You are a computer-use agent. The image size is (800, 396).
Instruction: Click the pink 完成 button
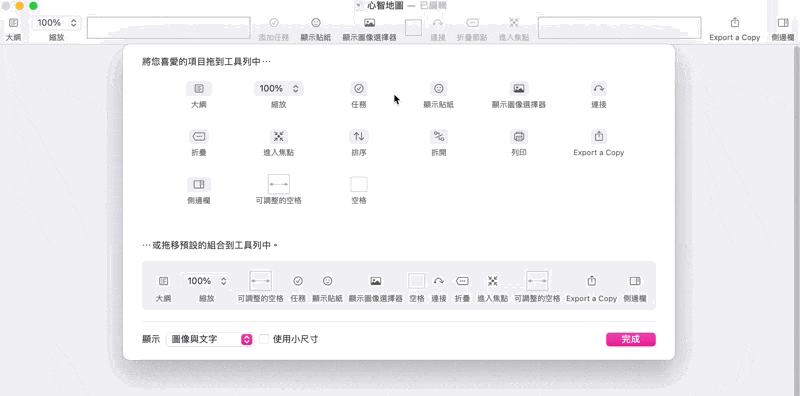tap(631, 339)
